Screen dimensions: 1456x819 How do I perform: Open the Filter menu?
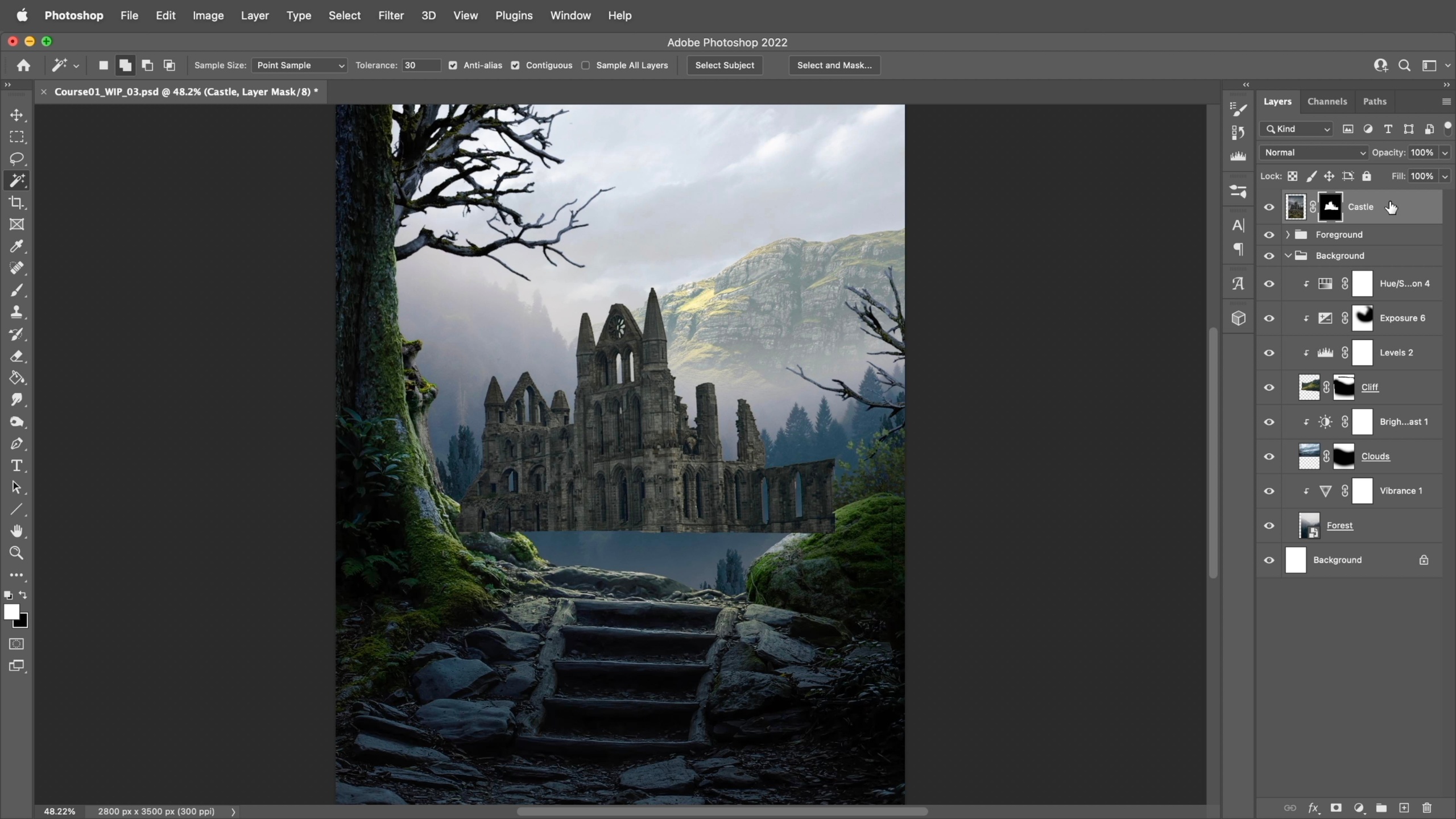pos(391,15)
